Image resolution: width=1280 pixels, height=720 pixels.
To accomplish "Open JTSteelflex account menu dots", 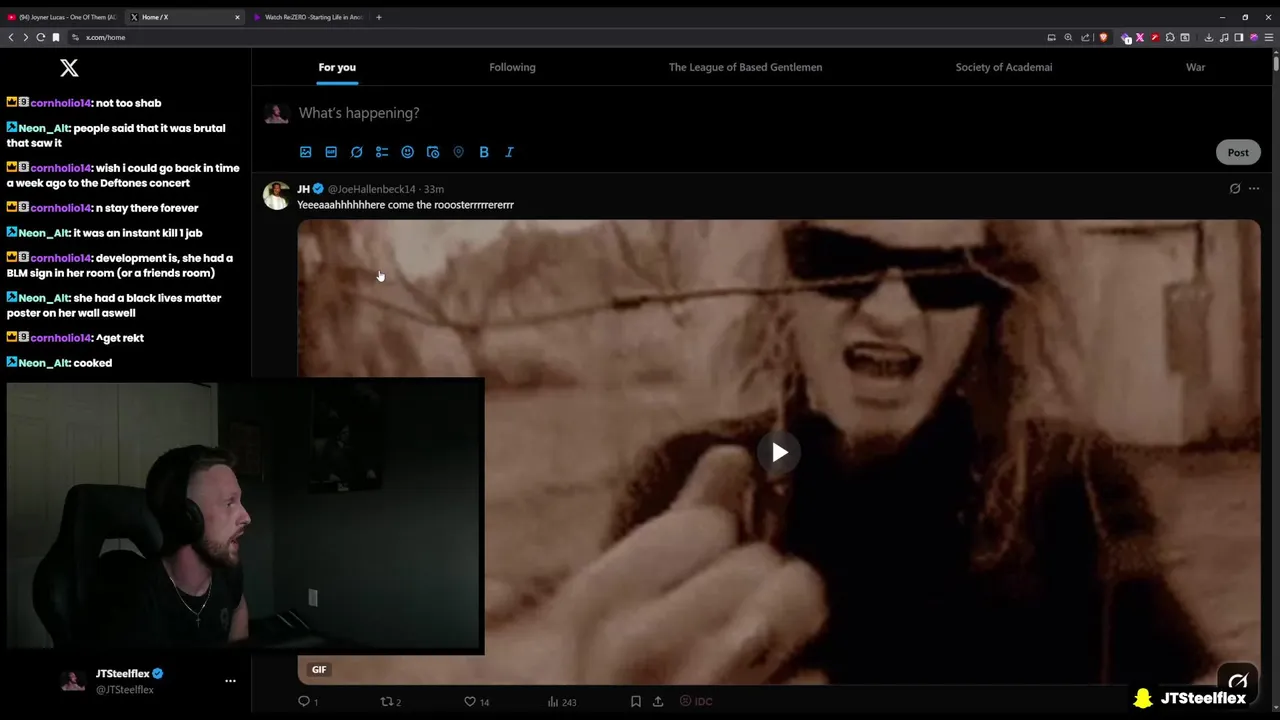I will 230,681.
